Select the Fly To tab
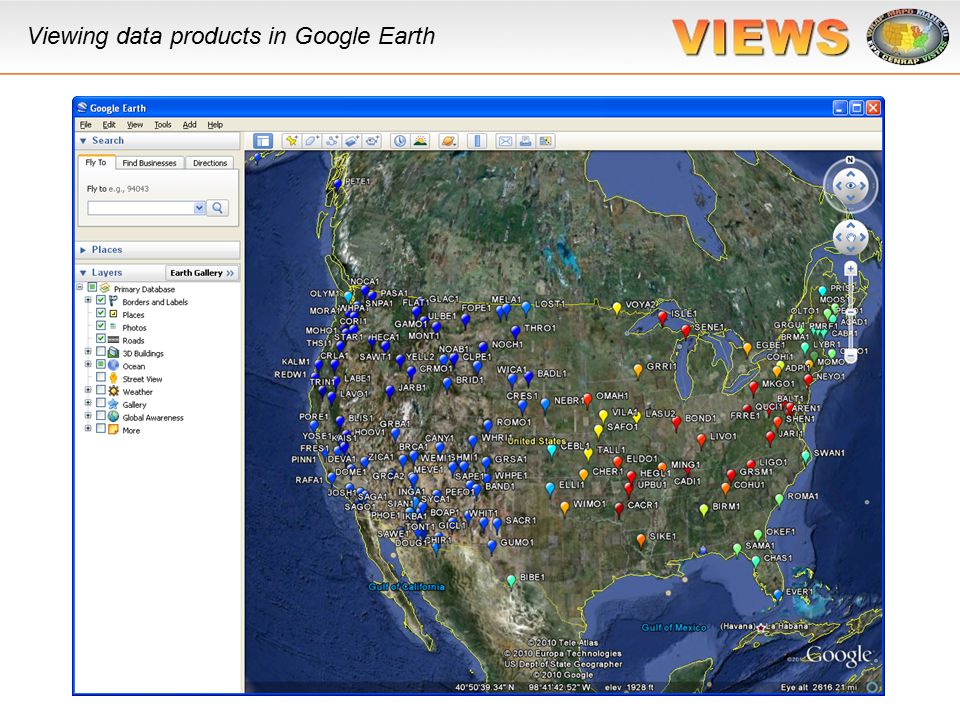Screen dimensions: 960x720 pyautogui.click(x=96, y=162)
